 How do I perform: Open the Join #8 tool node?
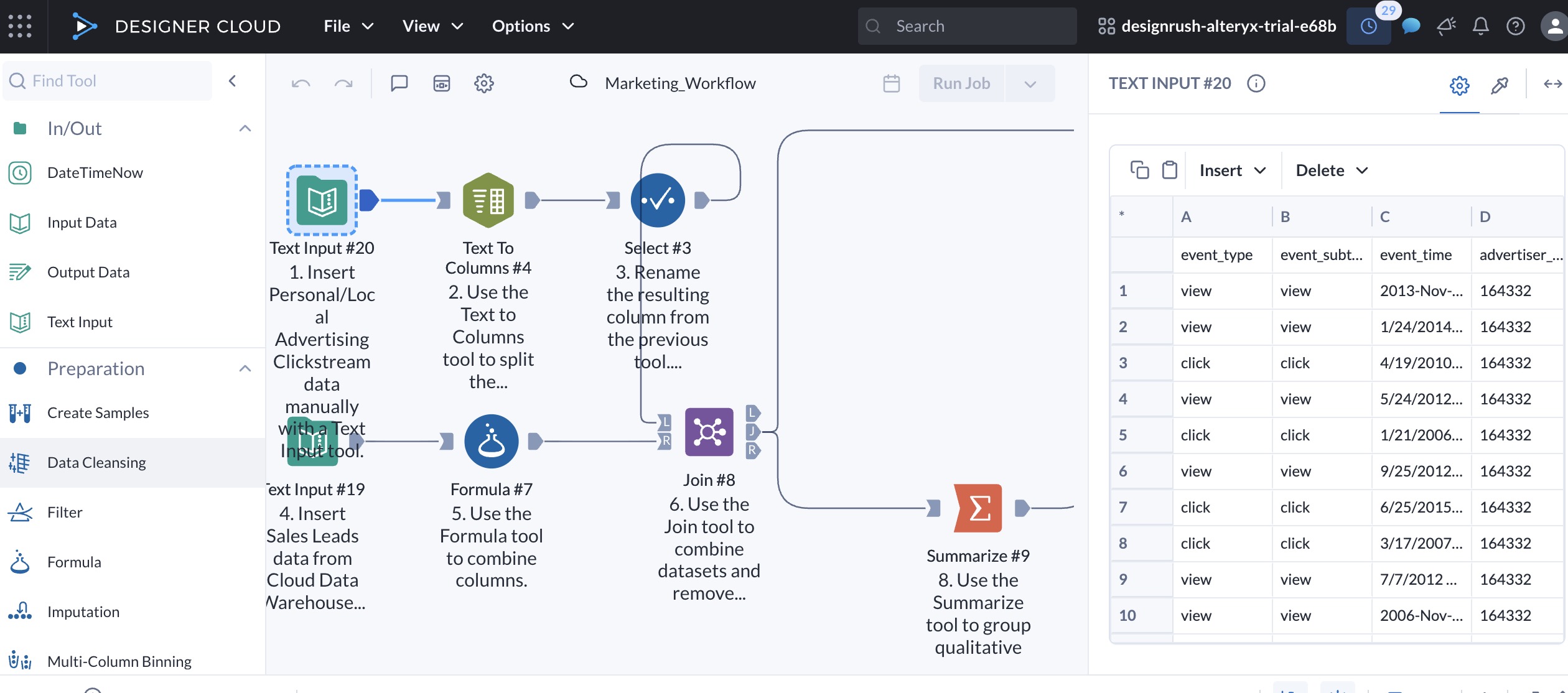coord(709,431)
